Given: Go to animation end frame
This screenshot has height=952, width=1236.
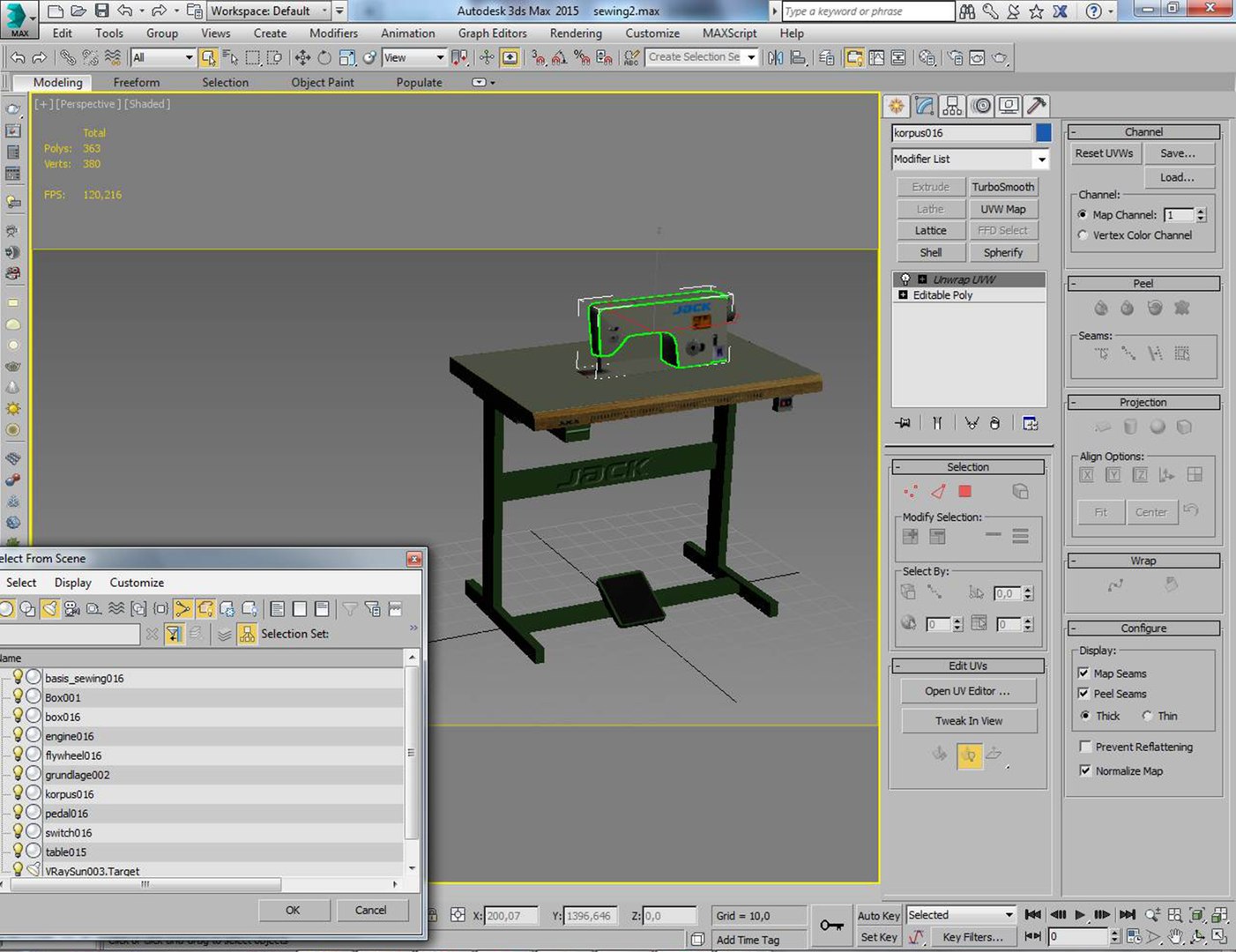Looking at the screenshot, I should click(x=1127, y=915).
